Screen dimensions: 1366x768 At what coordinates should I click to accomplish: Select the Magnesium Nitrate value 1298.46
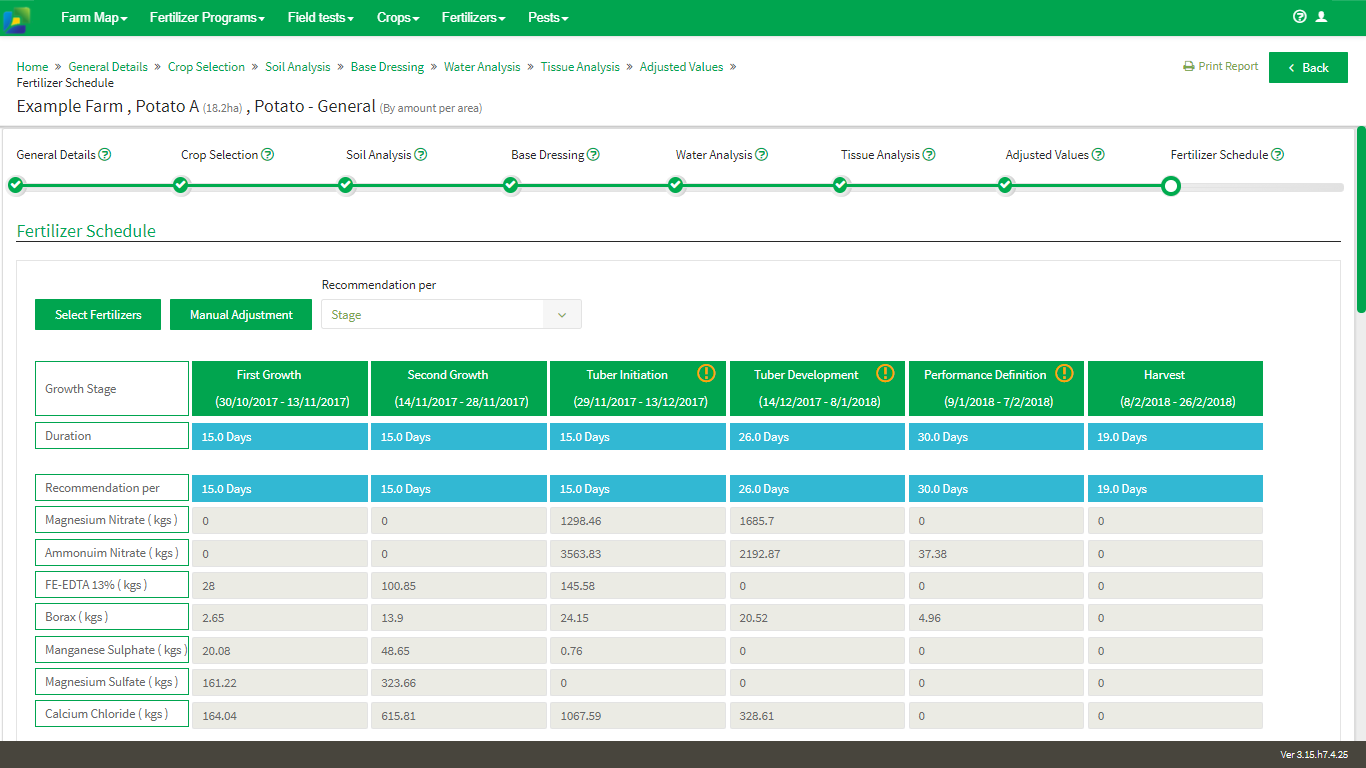click(x=638, y=521)
